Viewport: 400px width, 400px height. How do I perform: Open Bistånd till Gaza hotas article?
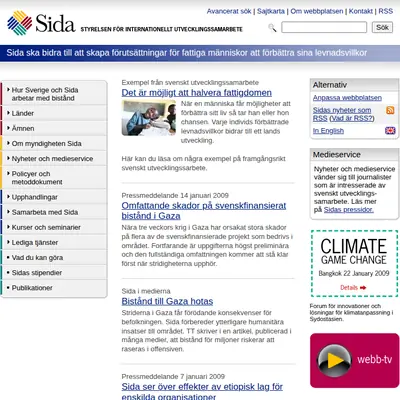pyautogui.click(x=167, y=301)
